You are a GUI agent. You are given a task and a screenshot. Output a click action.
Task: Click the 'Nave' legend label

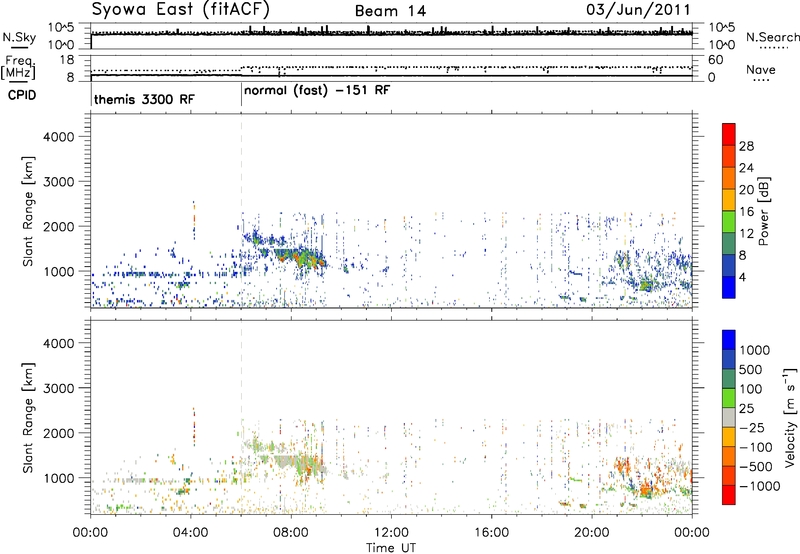point(761,70)
